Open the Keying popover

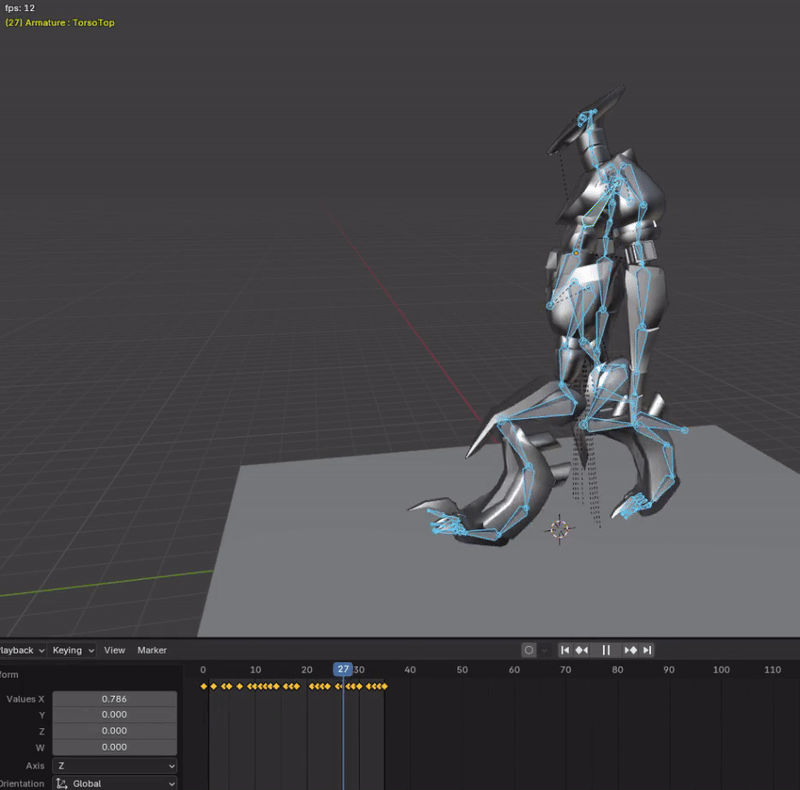73,650
